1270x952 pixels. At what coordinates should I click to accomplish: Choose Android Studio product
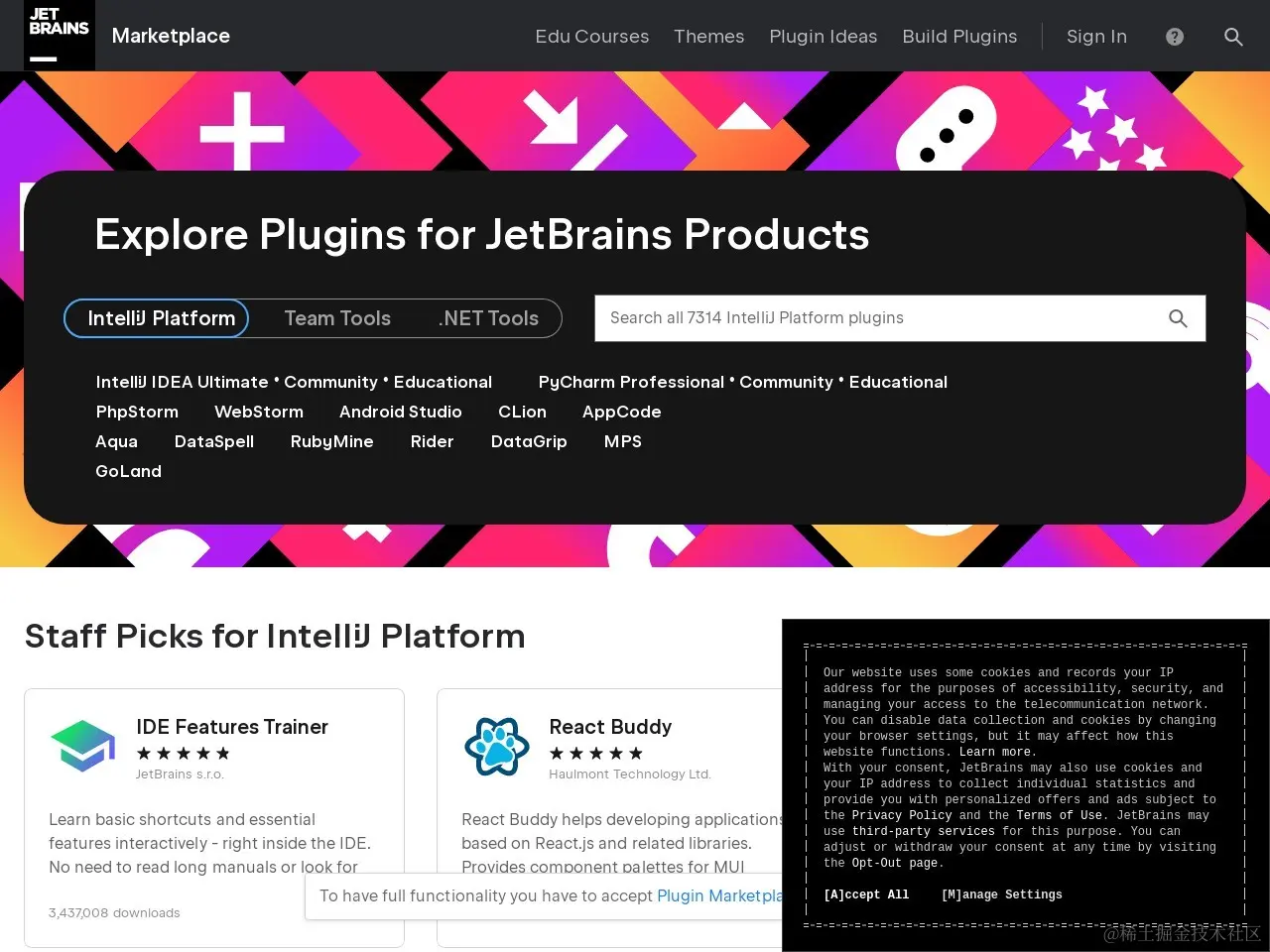(401, 412)
